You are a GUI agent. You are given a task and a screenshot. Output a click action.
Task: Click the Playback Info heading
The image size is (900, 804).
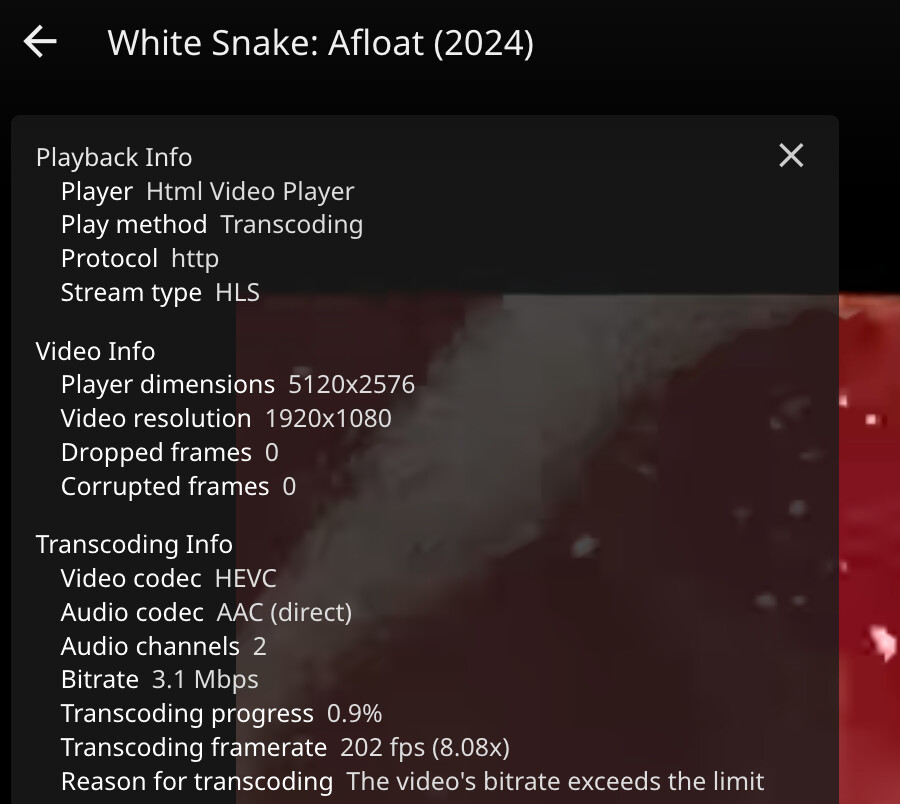coord(114,157)
